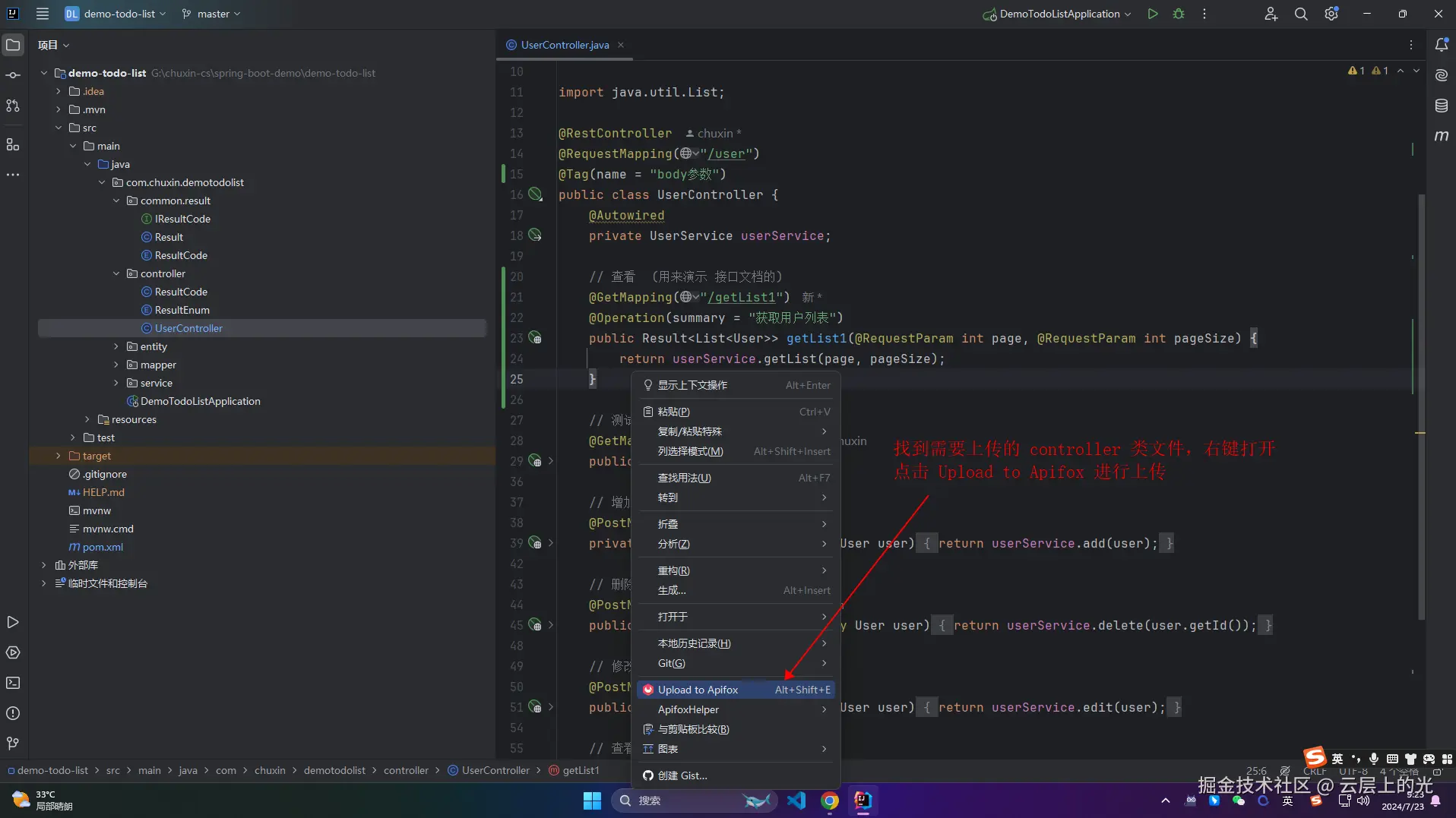Expand the .idea folder
Viewport: 1456px width, 818px height.
59,91
